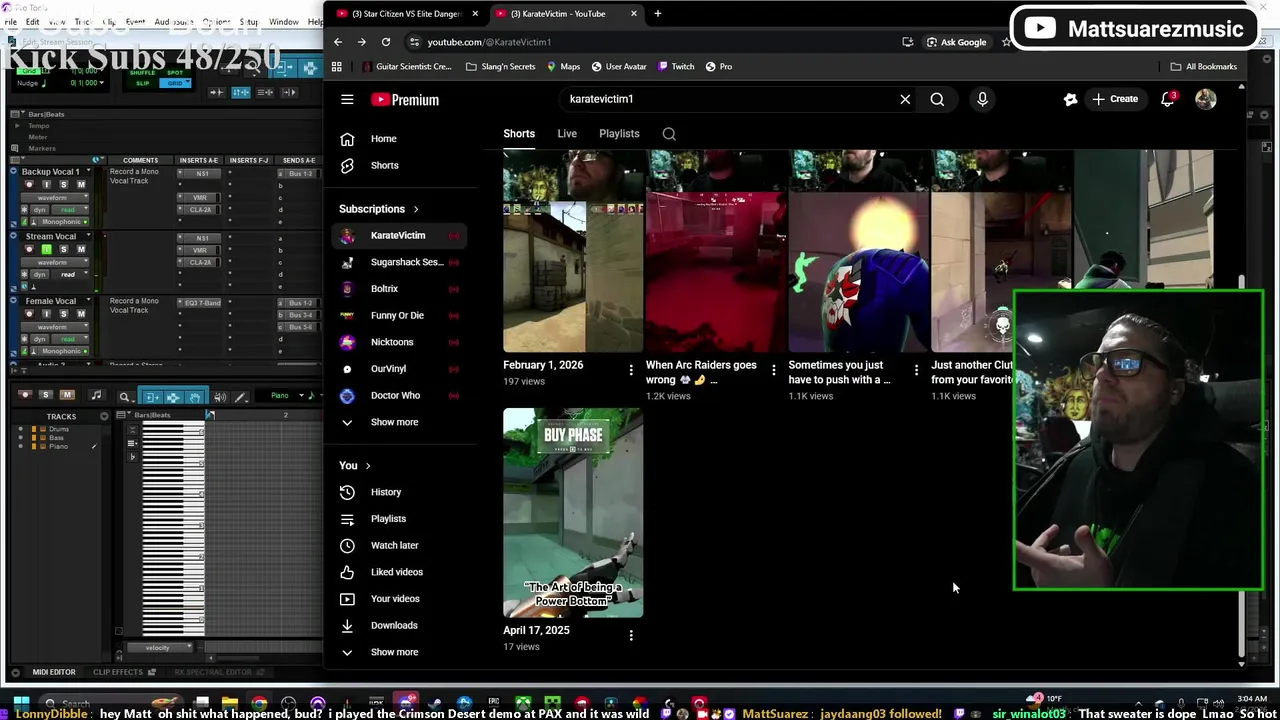Expand the You section heading

(355, 466)
